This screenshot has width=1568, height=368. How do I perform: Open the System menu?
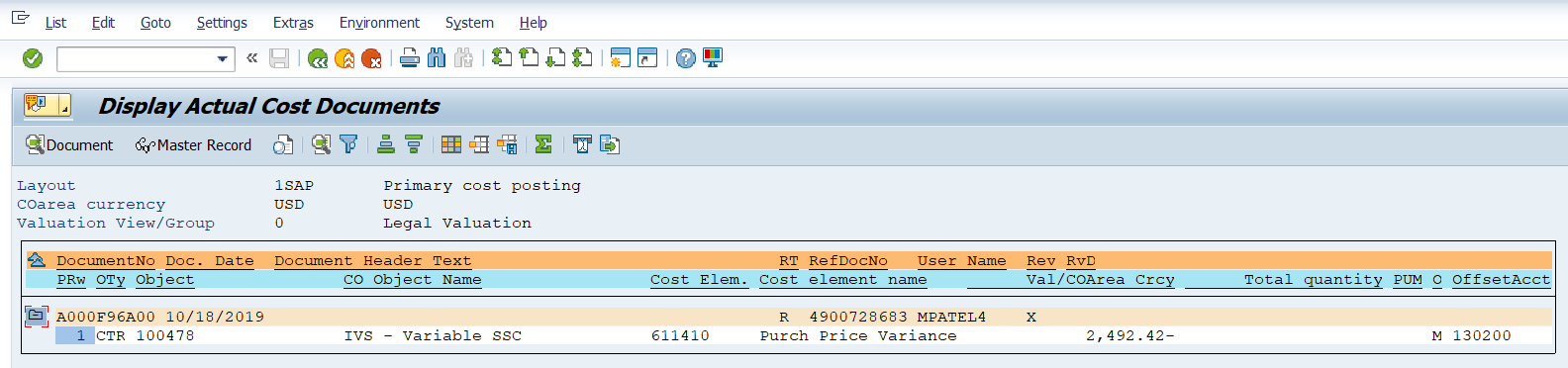tap(469, 22)
